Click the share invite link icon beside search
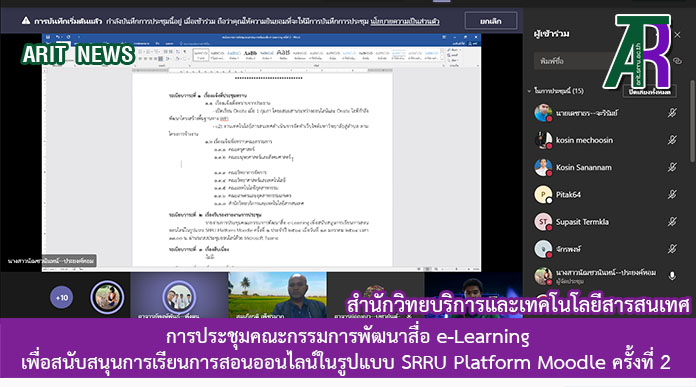The height and width of the screenshot is (387, 696). pos(677,61)
